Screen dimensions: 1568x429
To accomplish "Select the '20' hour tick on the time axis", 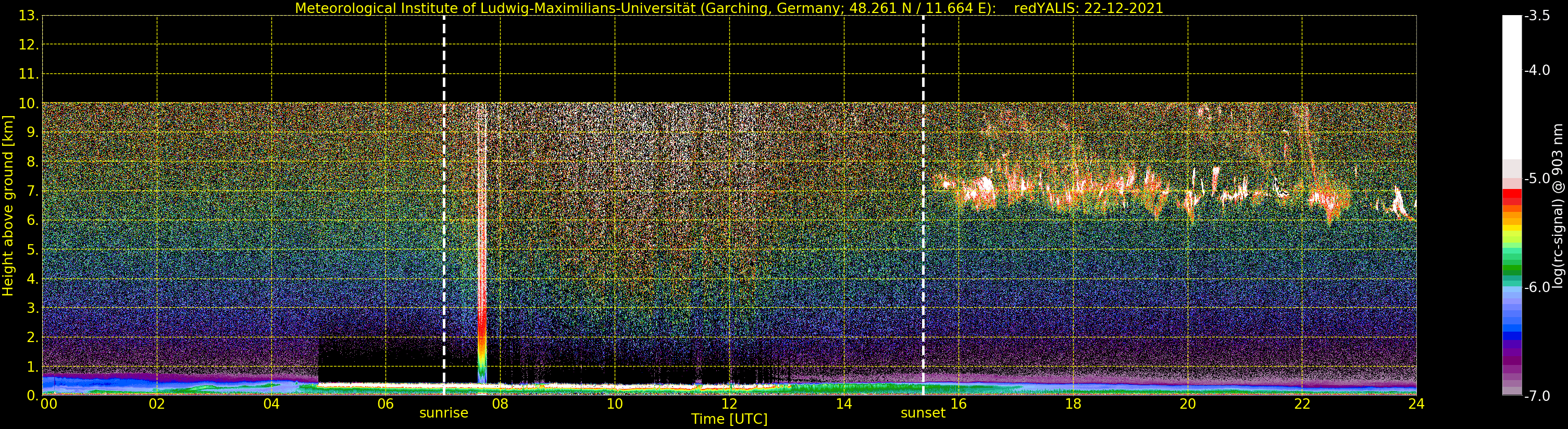I will [x=1188, y=404].
